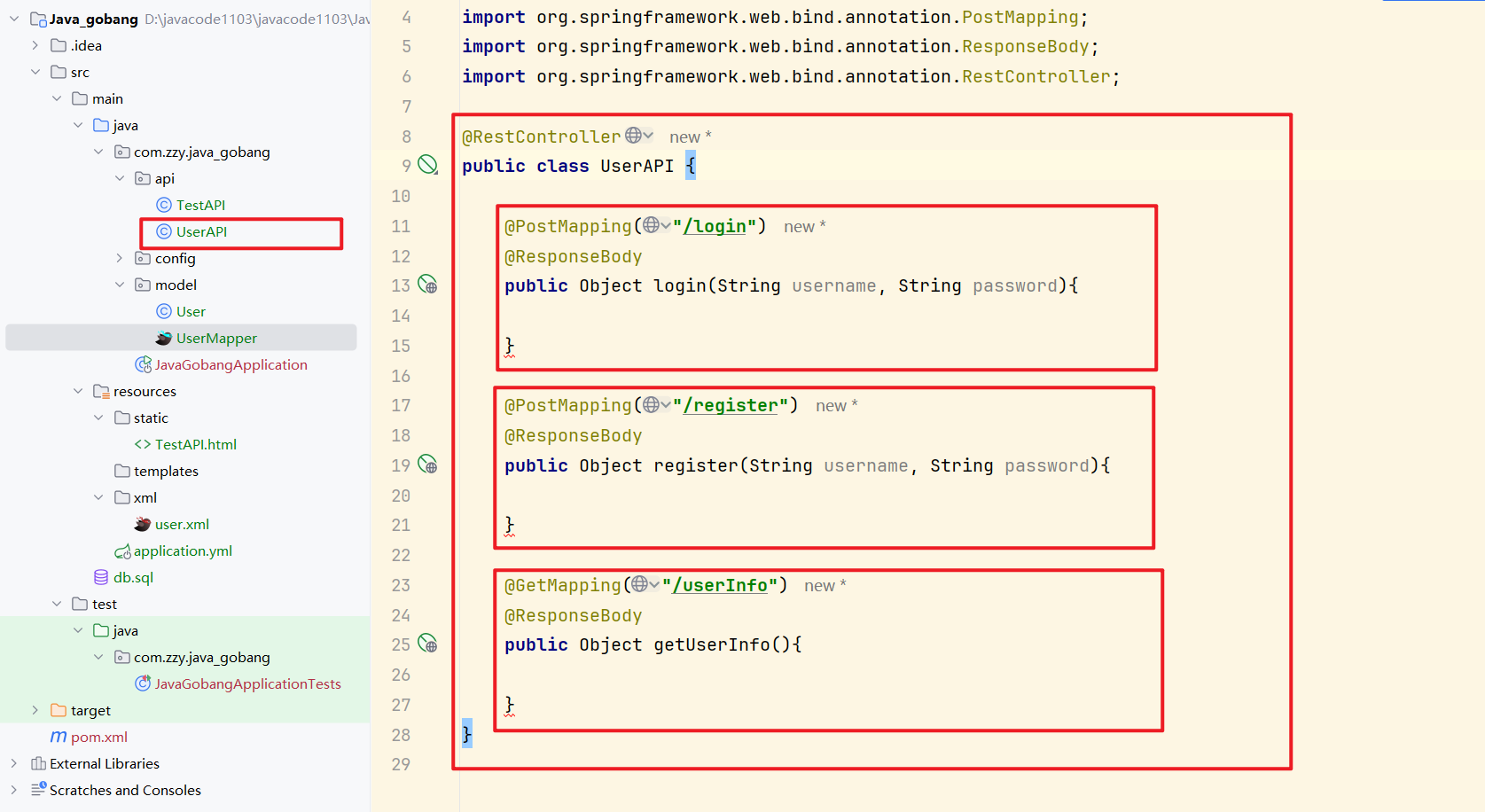Click the RestController import name
1485x812 pixels.
click(x=1036, y=76)
